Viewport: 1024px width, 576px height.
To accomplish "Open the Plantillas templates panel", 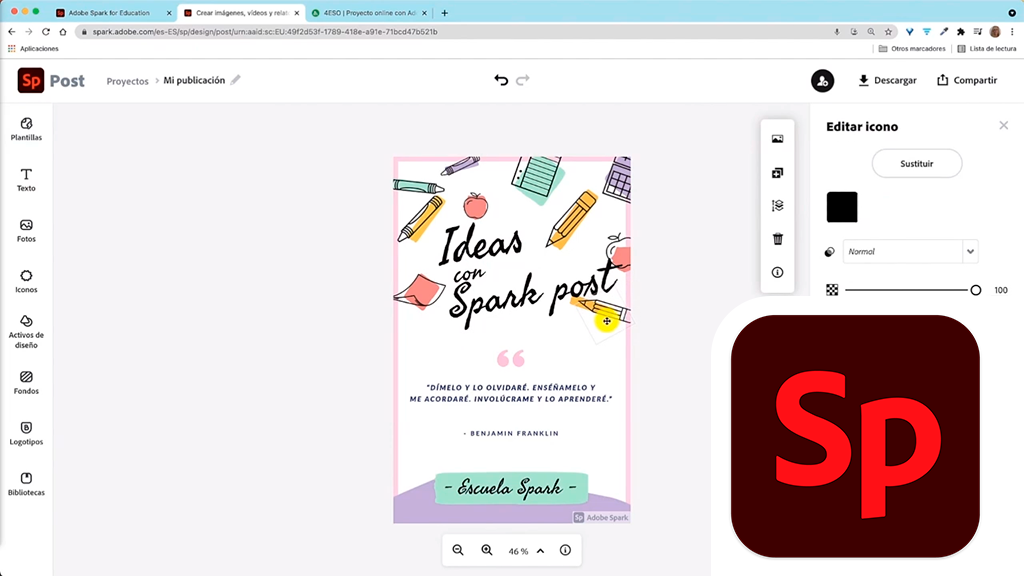I will tap(26, 129).
